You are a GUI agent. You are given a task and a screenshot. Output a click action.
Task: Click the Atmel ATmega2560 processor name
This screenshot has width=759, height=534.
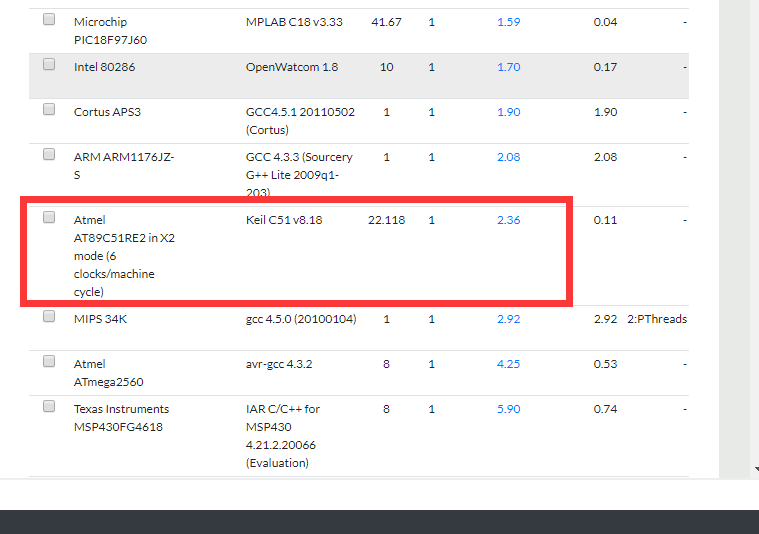coord(108,373)
